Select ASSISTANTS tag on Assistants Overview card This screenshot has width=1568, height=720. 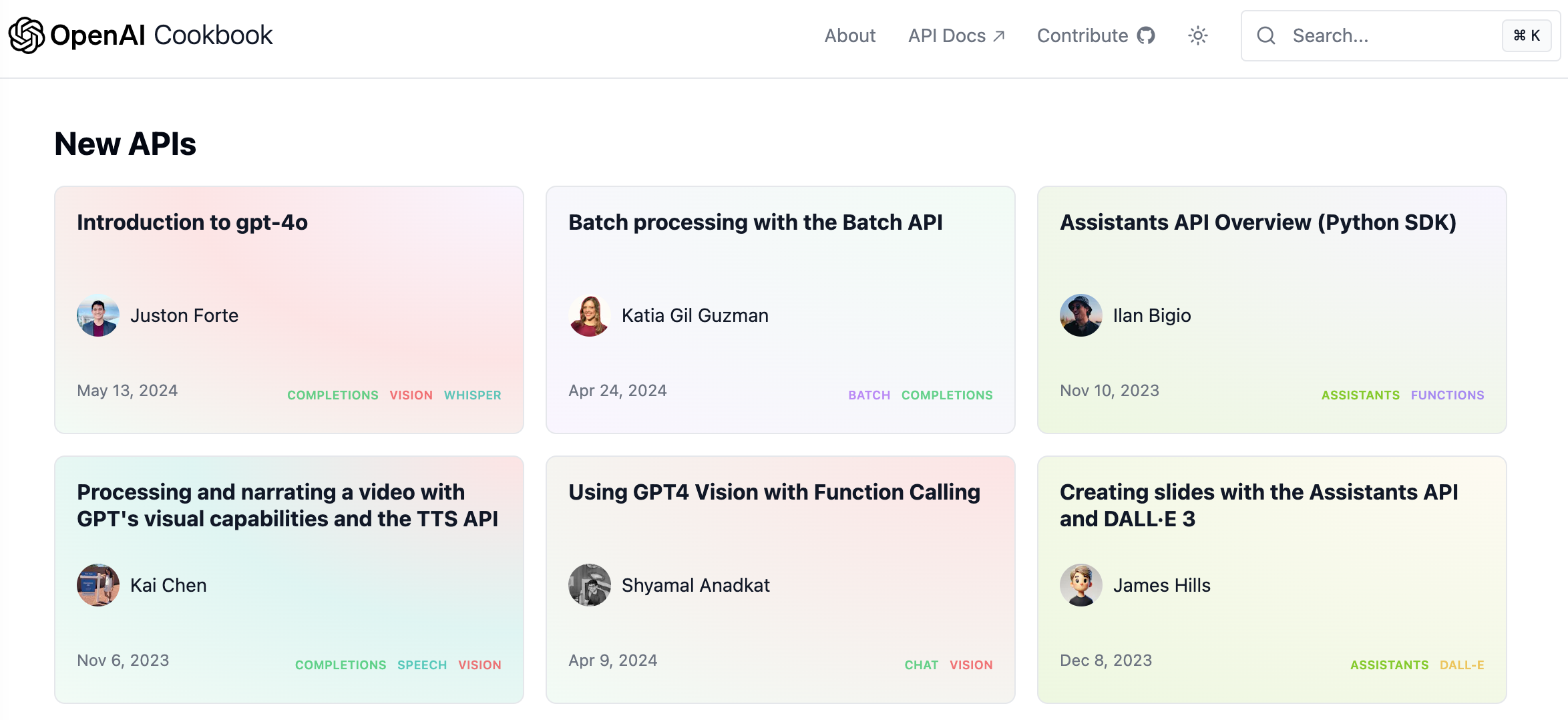click(x=1360, y=395)
